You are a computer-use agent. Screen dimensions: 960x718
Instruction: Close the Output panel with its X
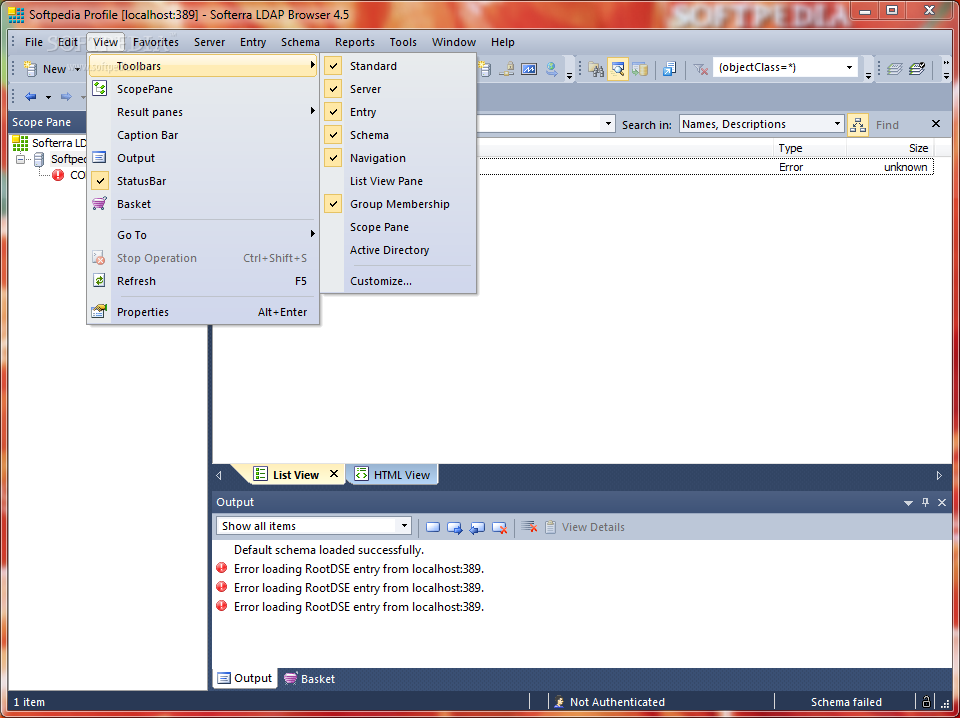click(942, 503)
